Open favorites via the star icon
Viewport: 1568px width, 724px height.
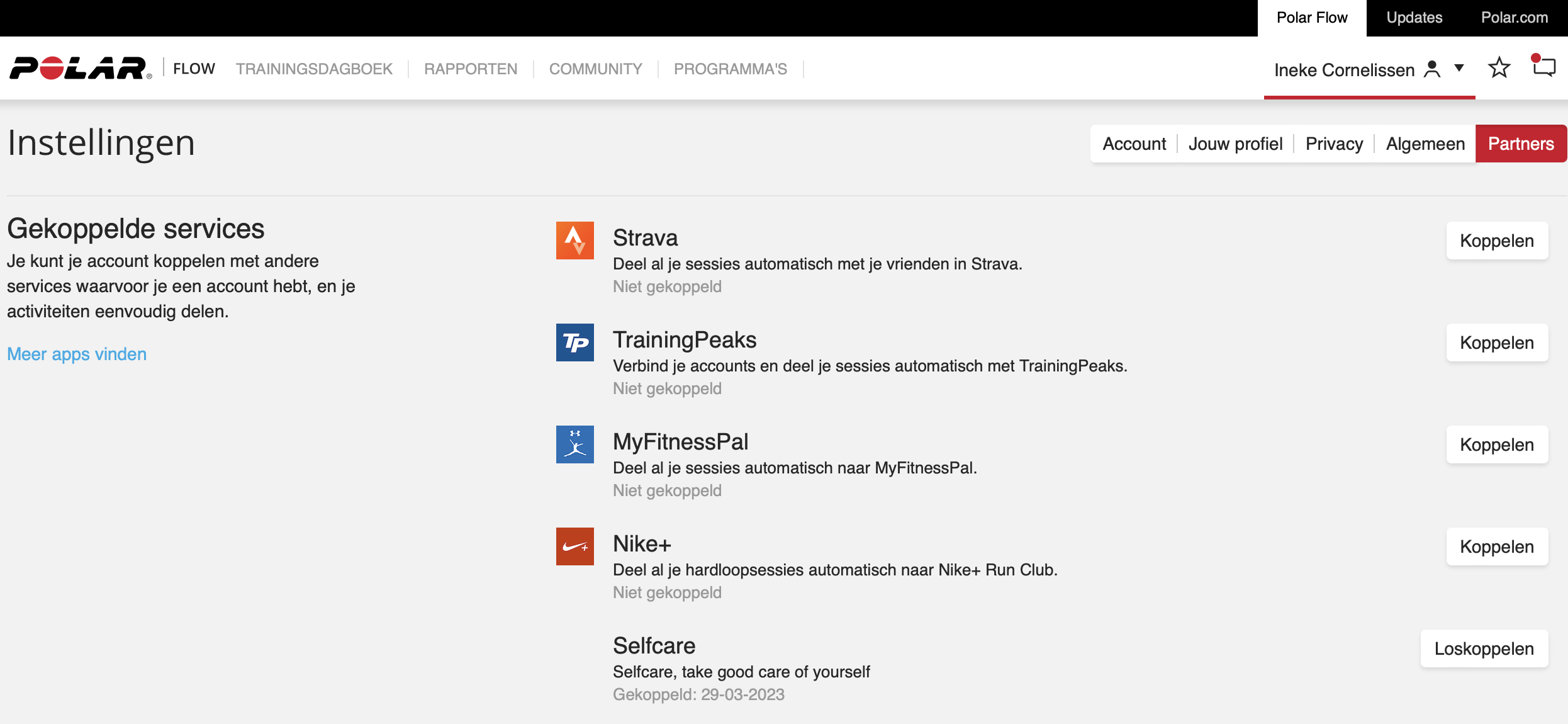point(1499,67)
